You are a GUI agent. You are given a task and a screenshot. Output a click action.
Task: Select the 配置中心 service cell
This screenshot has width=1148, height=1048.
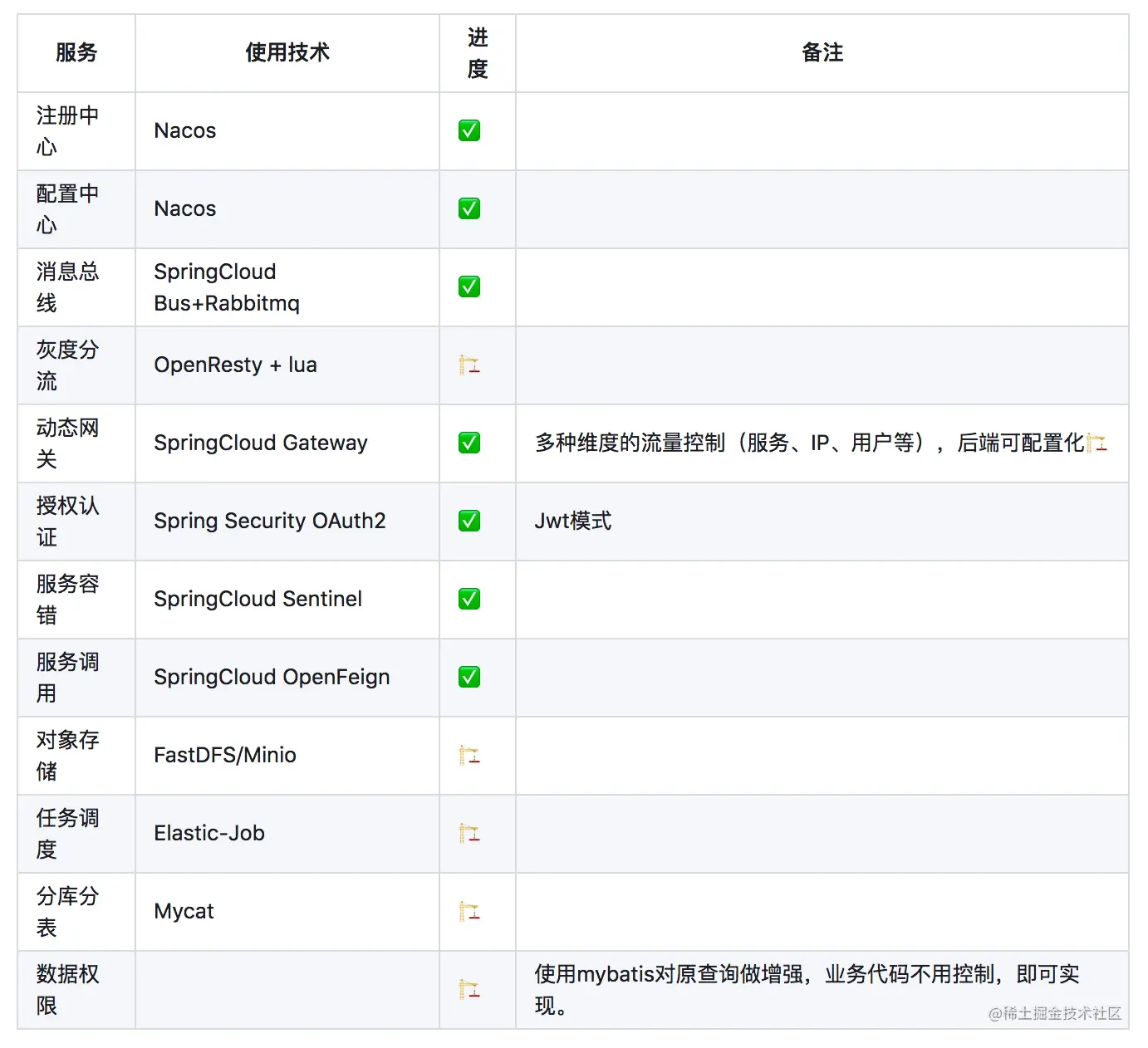(76, 208)
